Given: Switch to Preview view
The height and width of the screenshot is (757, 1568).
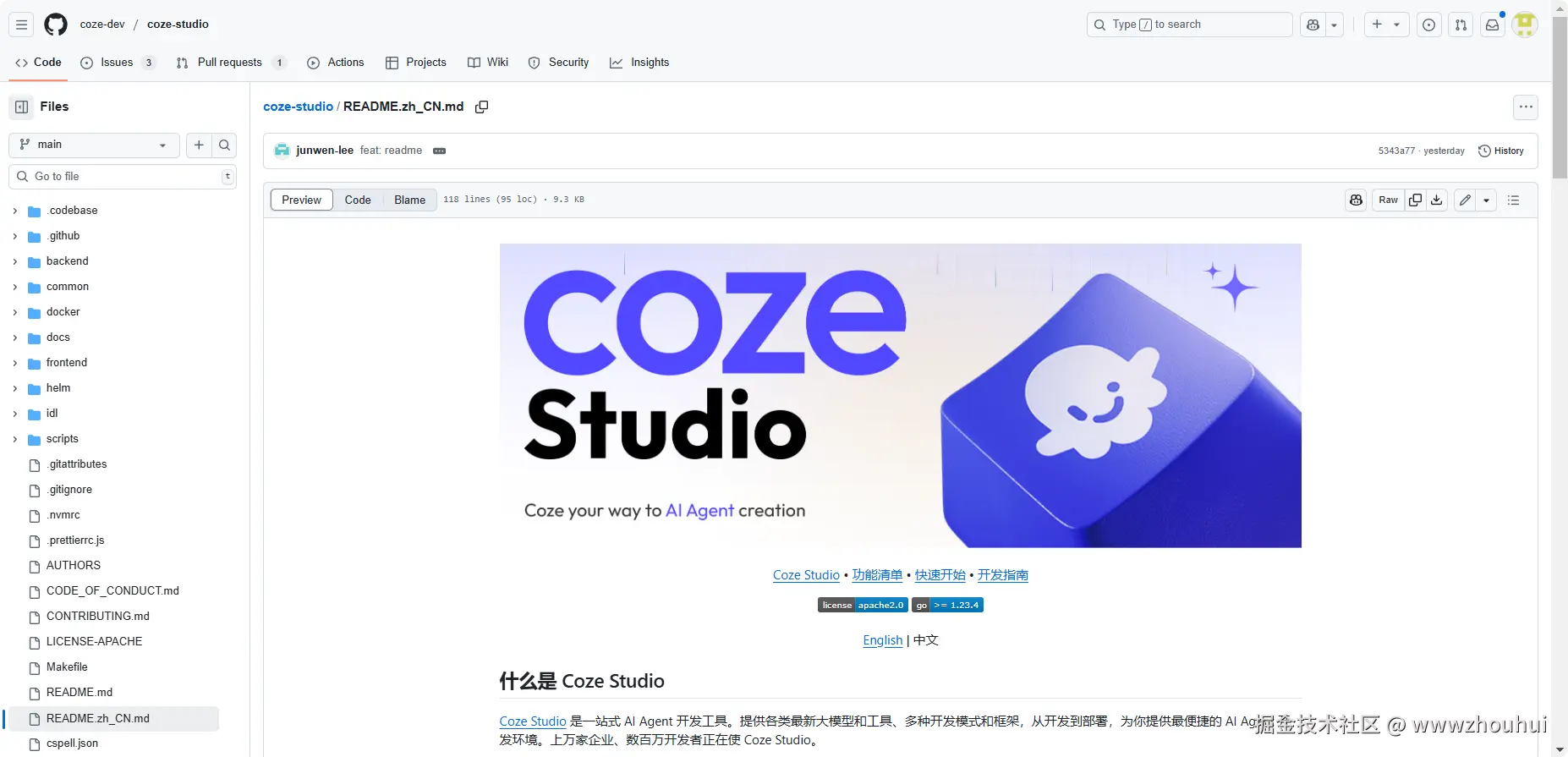Looking at the screenshot, I should coord(301,200).
